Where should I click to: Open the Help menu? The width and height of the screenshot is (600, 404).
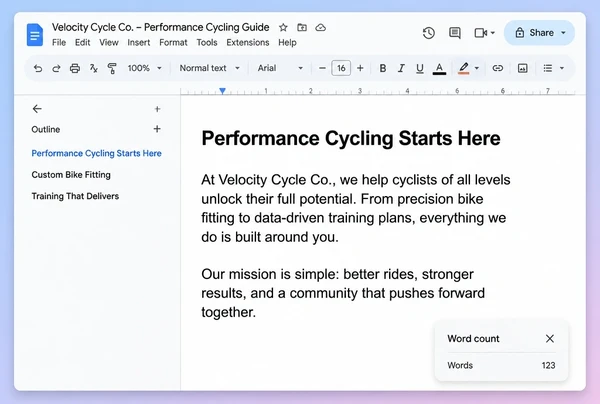pos(287,42)
